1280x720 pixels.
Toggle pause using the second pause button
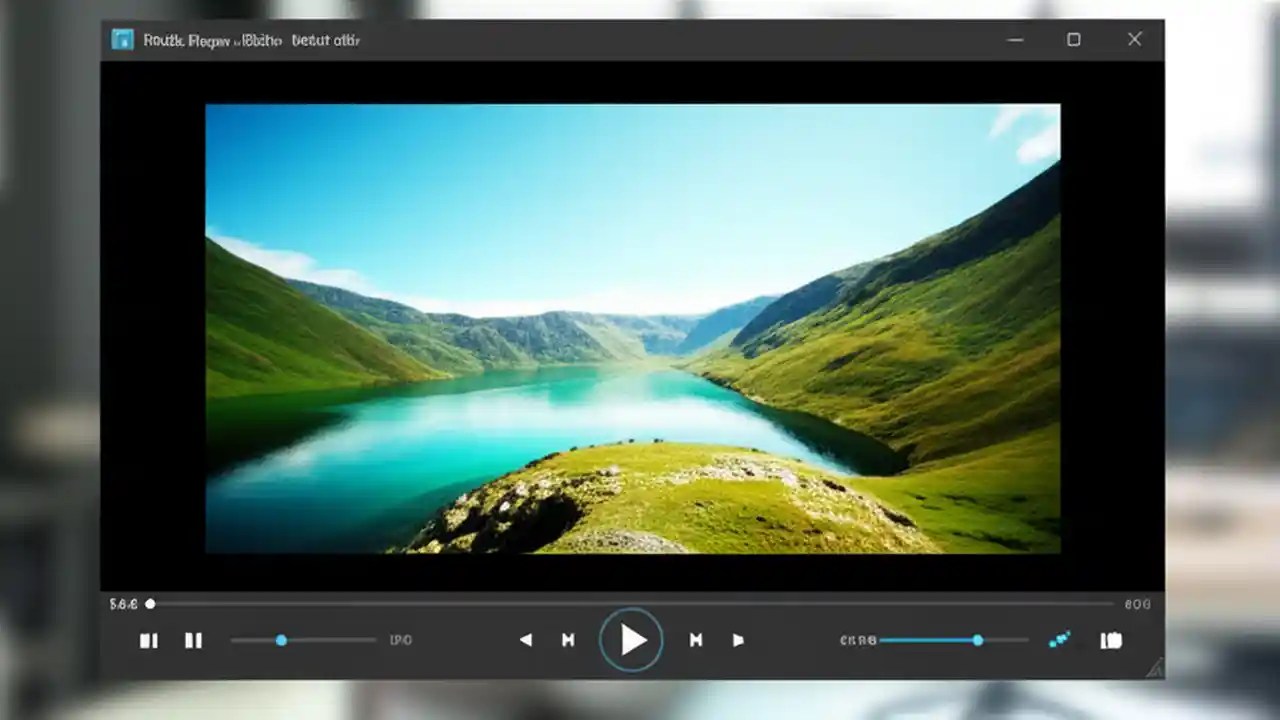point(195,640)
